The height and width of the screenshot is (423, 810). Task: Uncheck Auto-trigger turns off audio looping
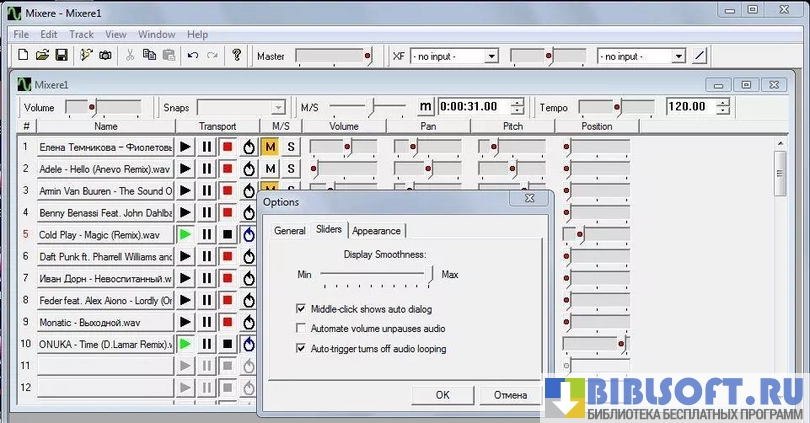[302, 348]
